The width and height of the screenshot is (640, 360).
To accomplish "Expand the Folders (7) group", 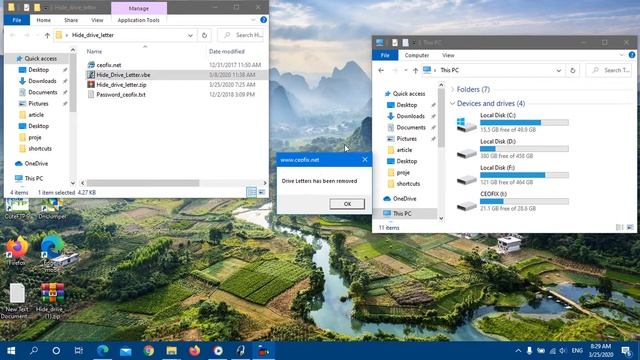I will click(452, 89).
